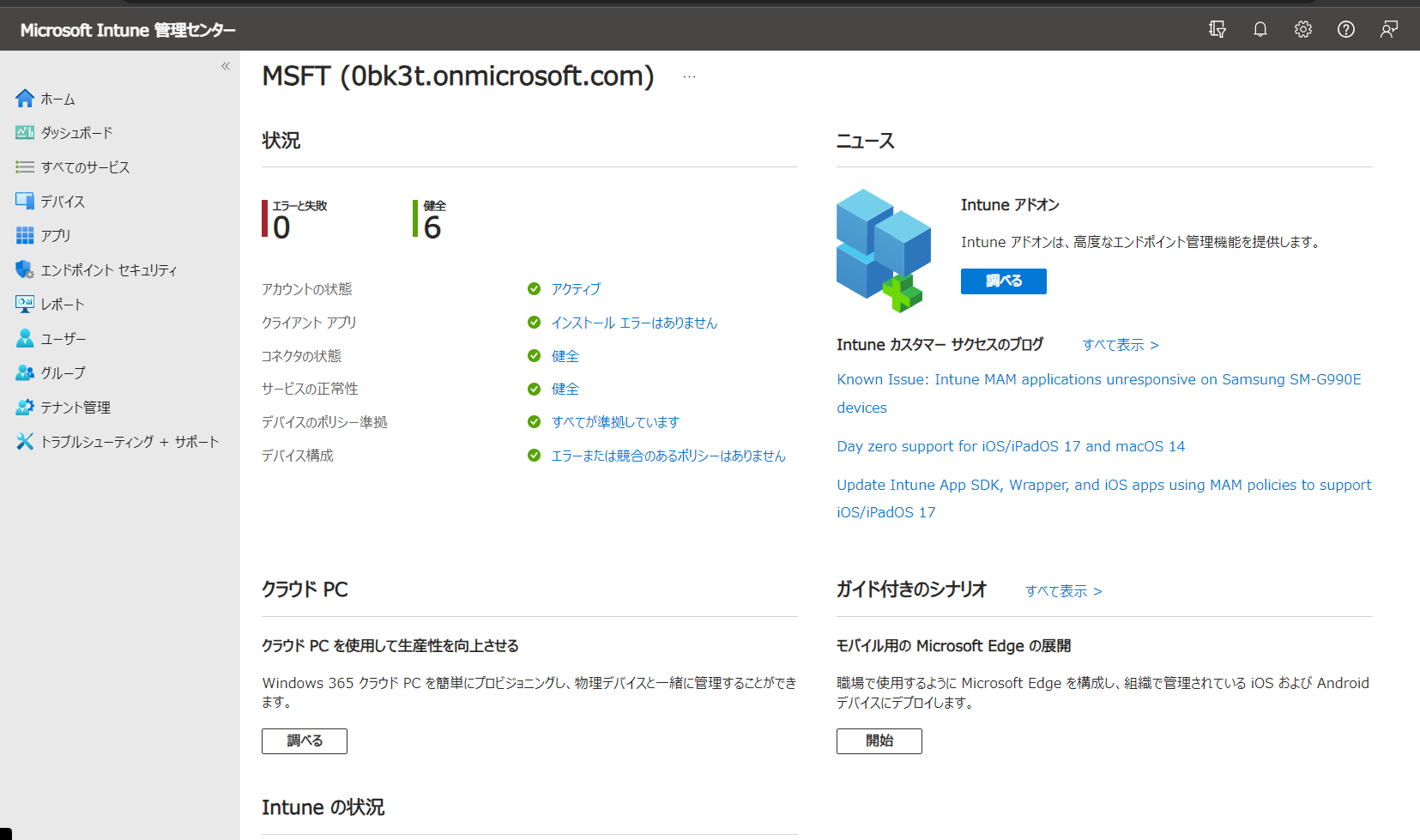
Task: Open the Update Intune App SDK blog link
Action: 1104,499
